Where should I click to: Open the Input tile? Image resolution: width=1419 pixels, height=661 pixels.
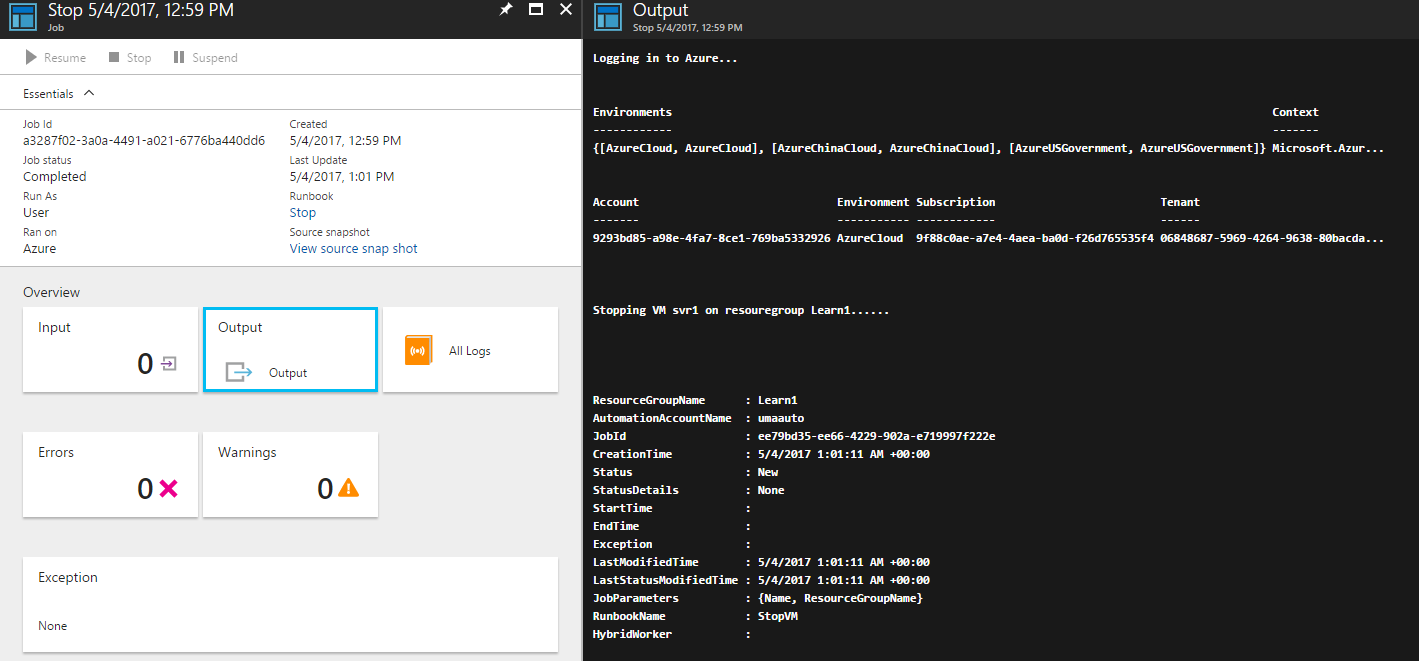[x=110, y=349]
